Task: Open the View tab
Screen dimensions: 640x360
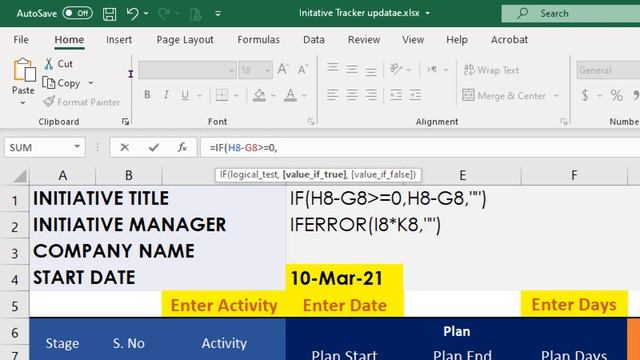Action: tap(413, 40)
